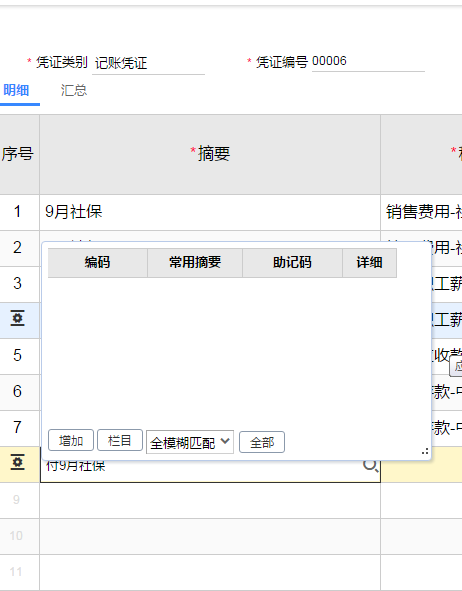The height and width of the screenshot is (591, 462).
Task: Click the 凭证编号 field 00006
Action: coord(368,61)
